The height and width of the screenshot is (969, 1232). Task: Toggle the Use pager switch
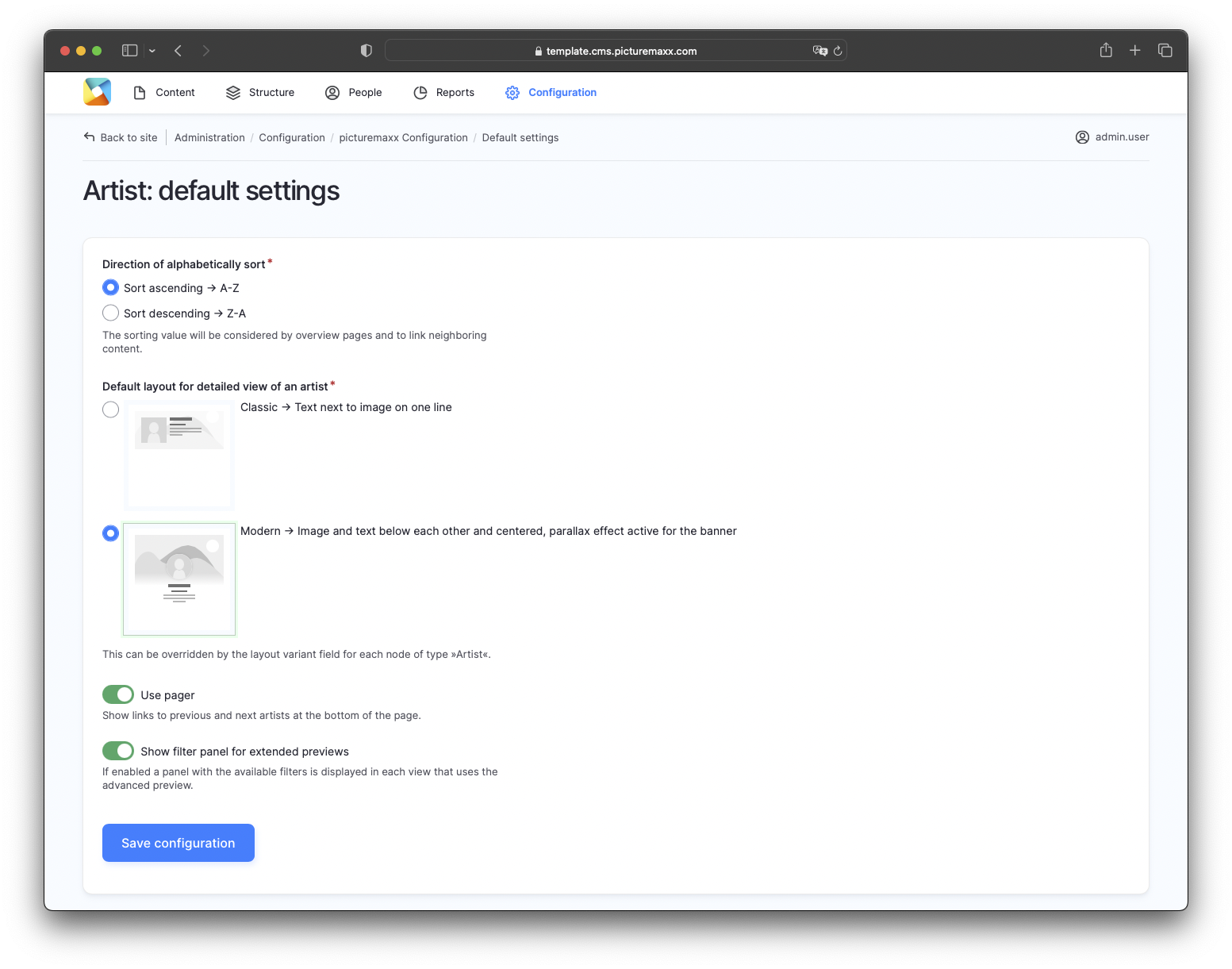(118, 694)
